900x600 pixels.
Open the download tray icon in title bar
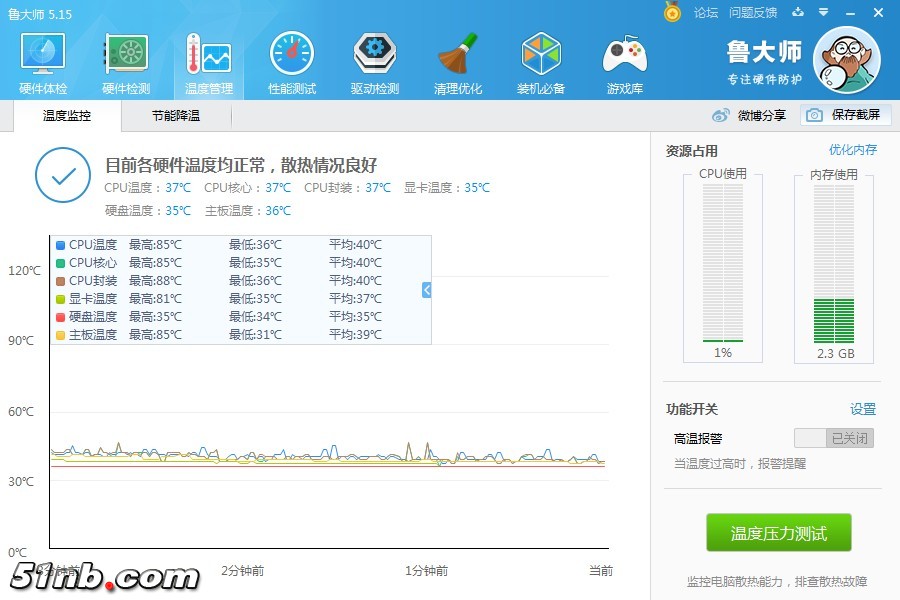coord(798,13)
